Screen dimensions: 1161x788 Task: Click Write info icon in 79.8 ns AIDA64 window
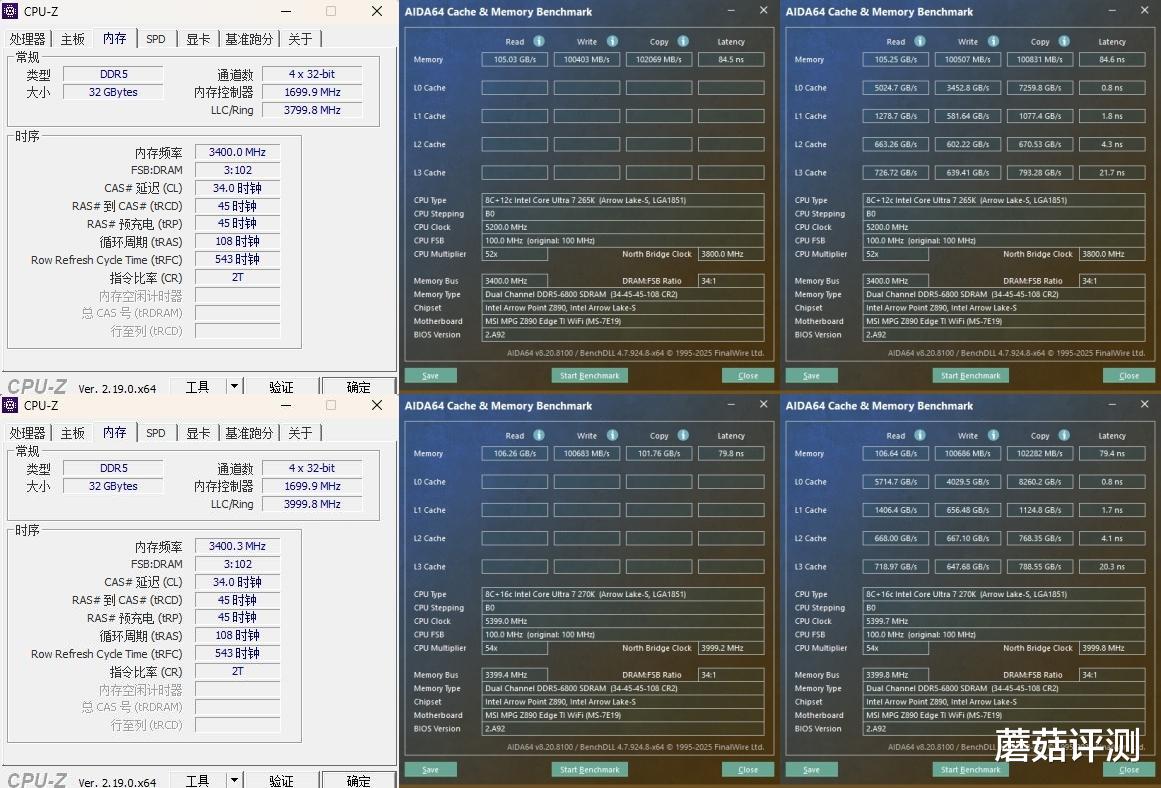pos(612,435)
